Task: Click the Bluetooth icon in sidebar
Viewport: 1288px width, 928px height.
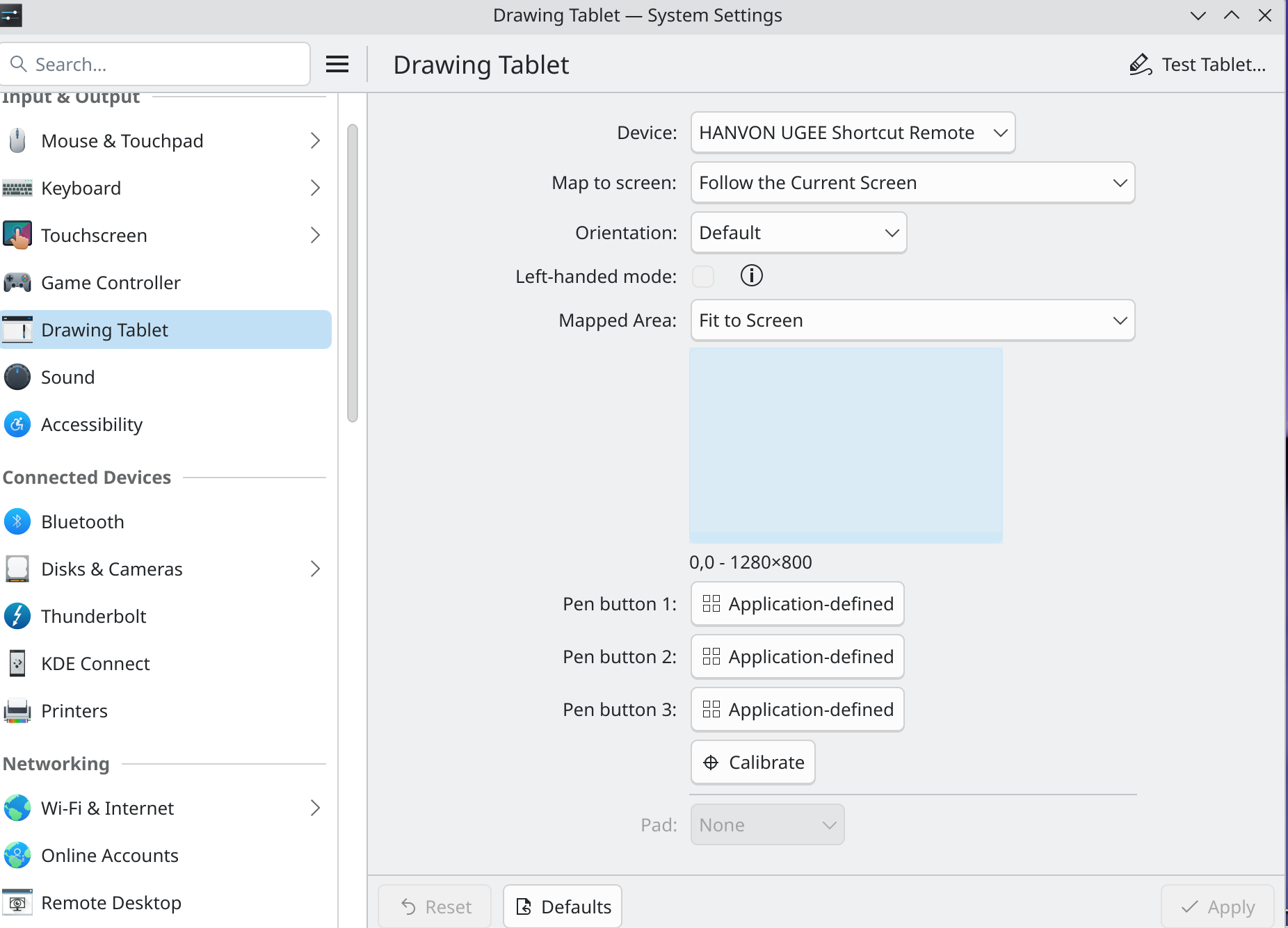Action: click(x=17, y=522)
